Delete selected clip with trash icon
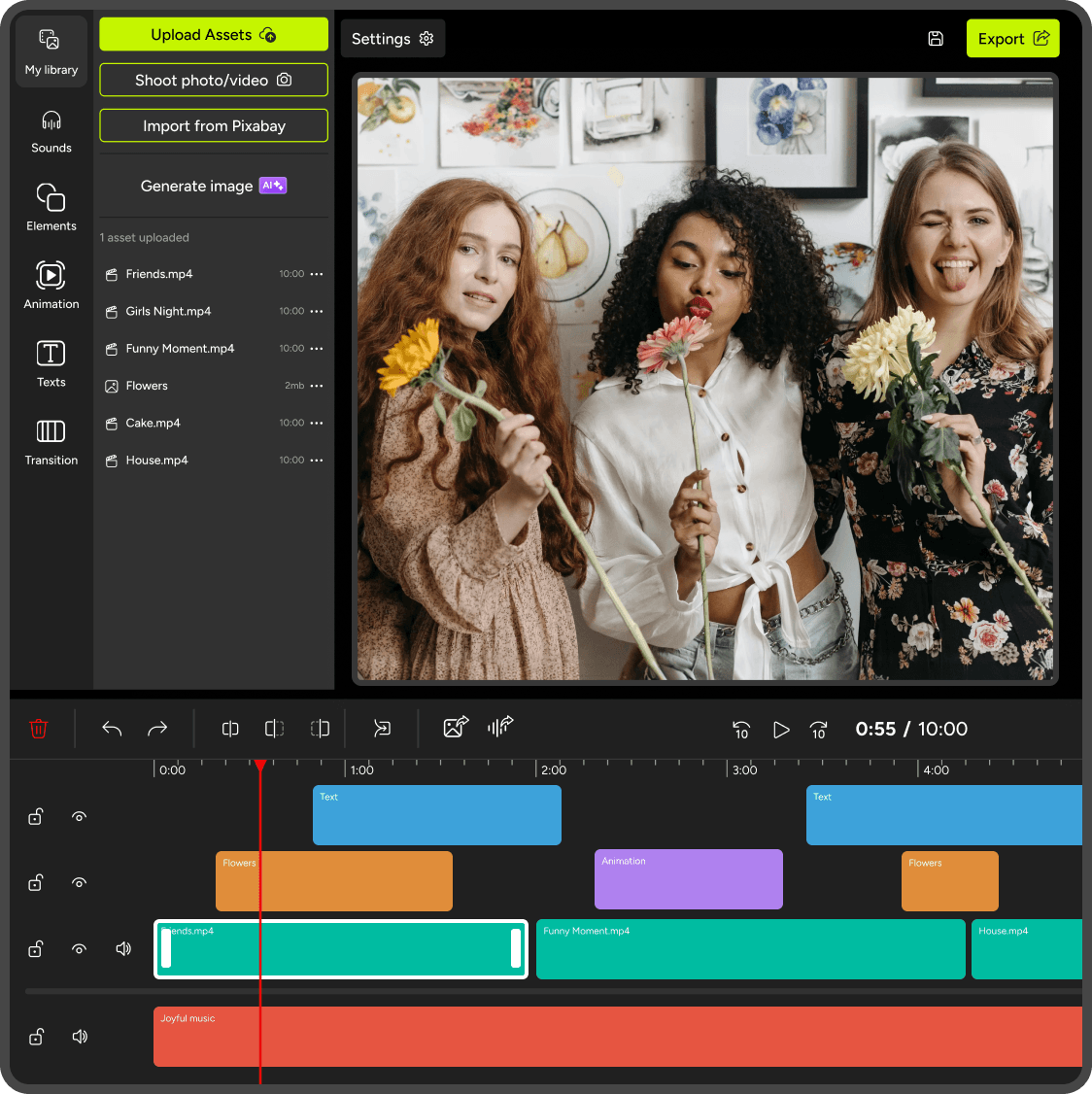This screenshot has height=1094, width=1092. tap(39, 729)
